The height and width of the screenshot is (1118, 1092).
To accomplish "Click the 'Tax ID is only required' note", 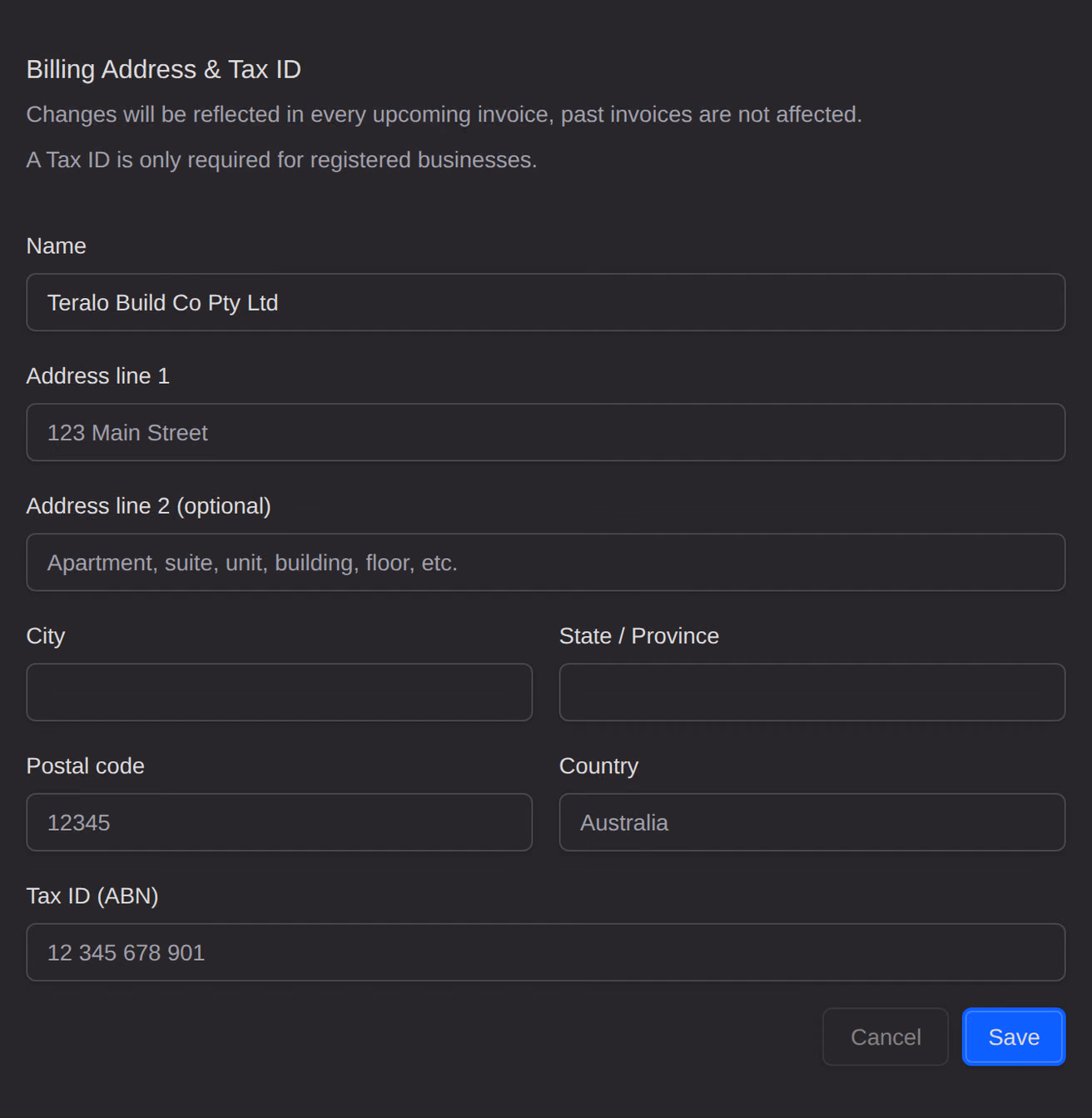I will [281, 159].
